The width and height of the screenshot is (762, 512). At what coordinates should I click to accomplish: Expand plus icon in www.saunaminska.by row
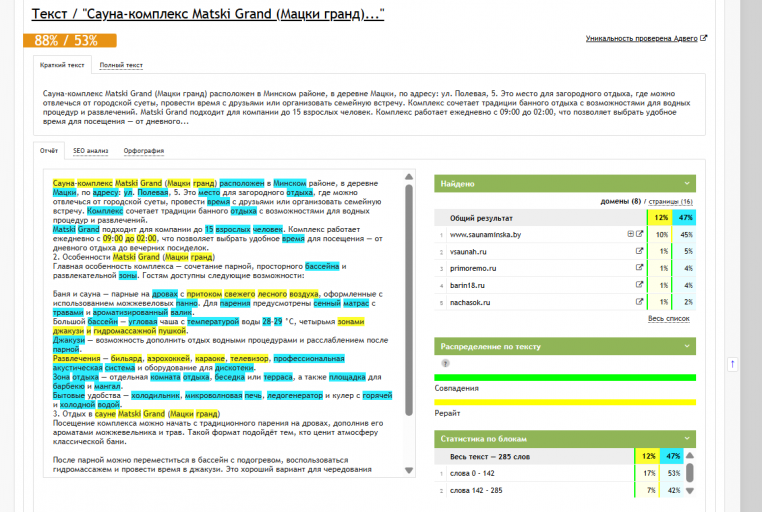pyautogui.click(x=630, y=234)
